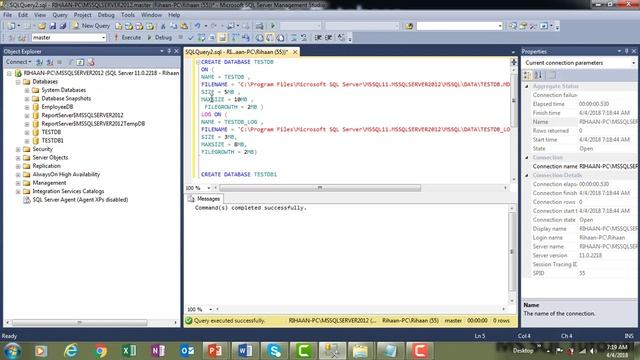Open Query Options icon

coord(212,38)
